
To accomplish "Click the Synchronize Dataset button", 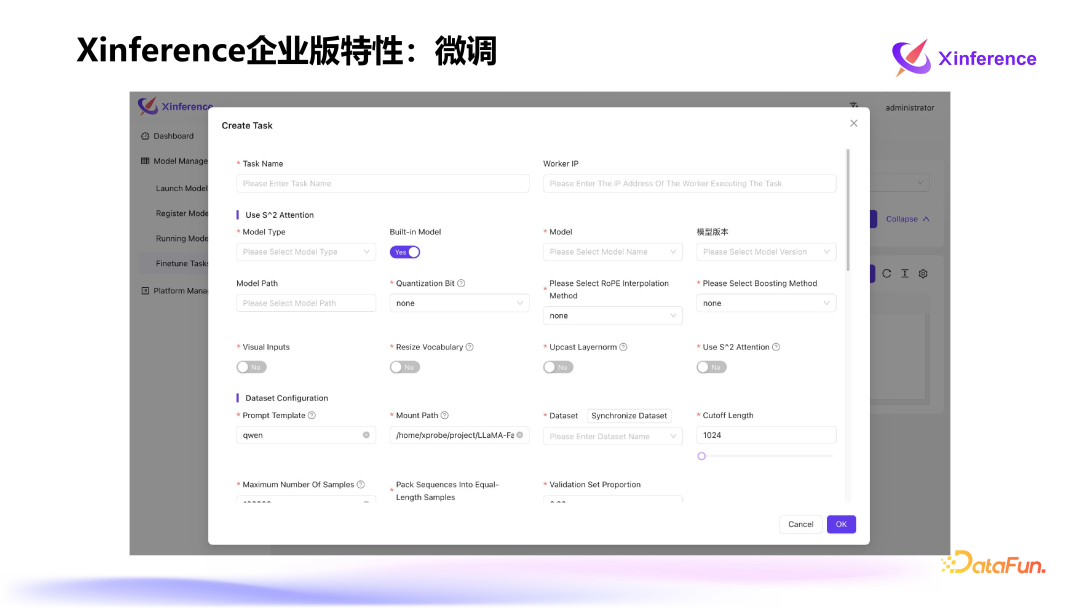I will tap(629, 415).
